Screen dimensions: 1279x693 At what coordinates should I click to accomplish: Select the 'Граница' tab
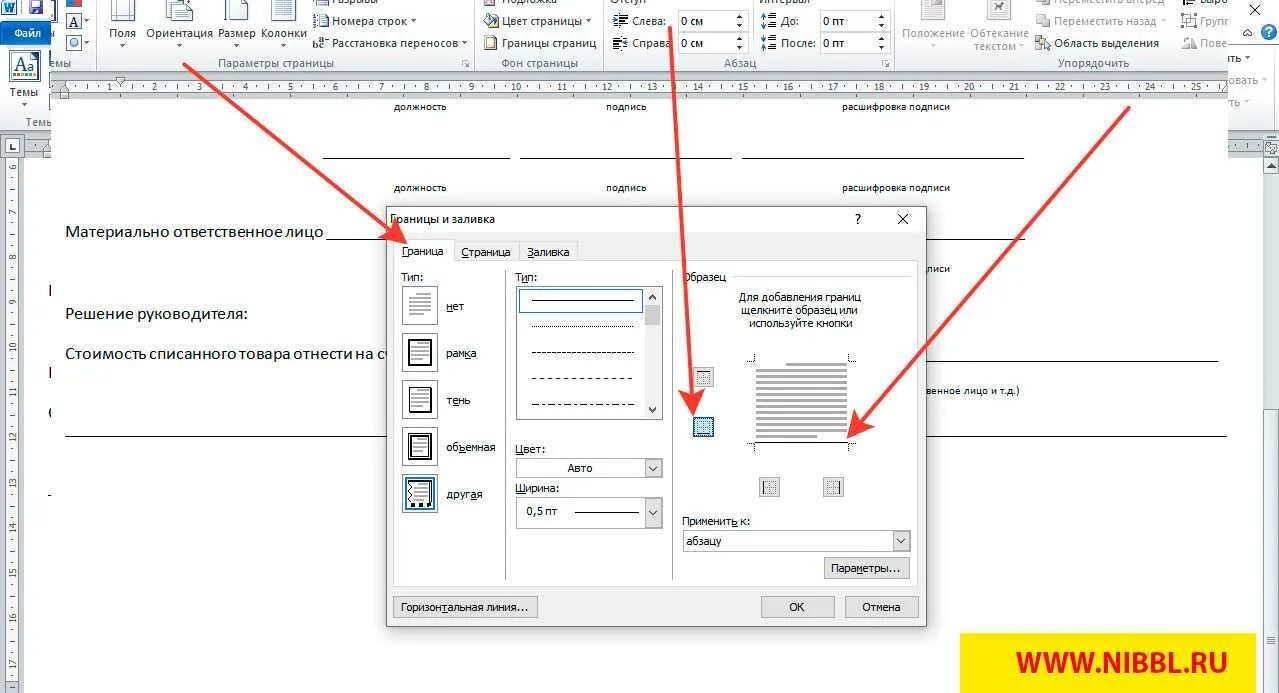pyautogui.click(x=422, y=251)
